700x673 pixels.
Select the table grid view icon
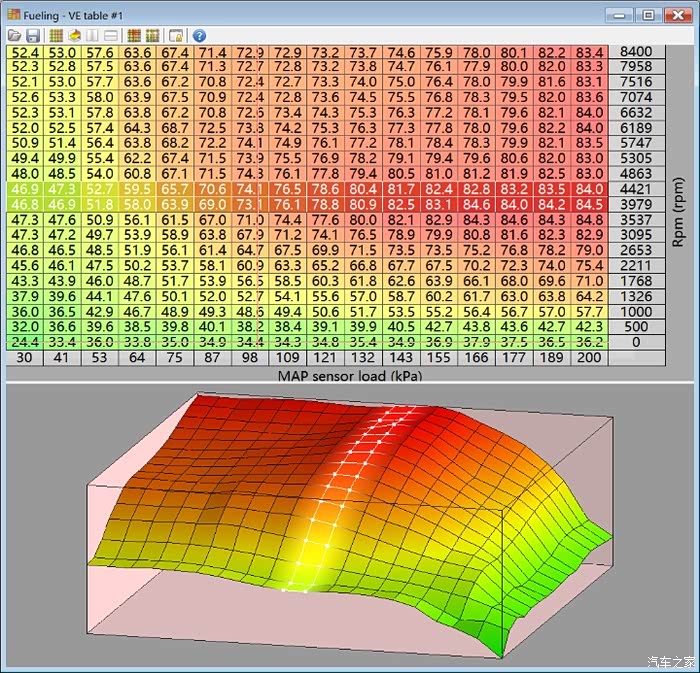pyautogui.click(x=56, y=35)
